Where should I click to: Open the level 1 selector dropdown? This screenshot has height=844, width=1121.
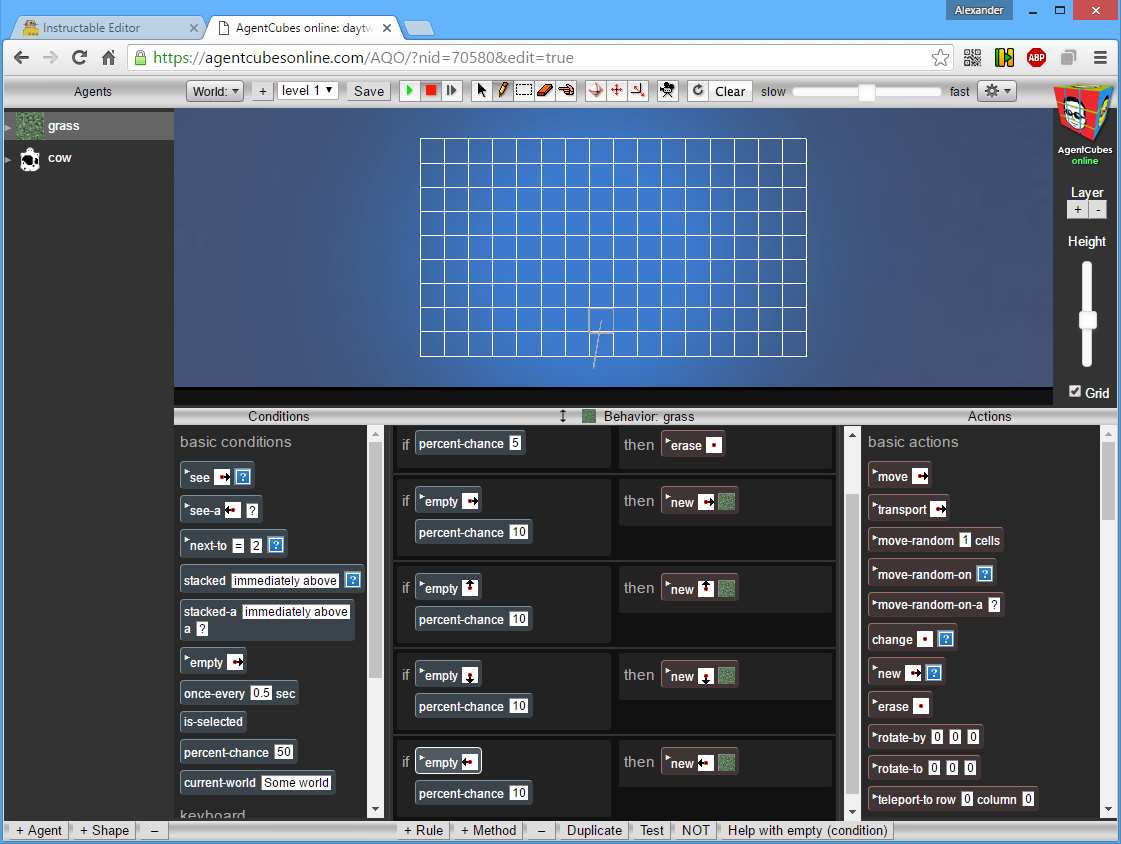click(307, 91)
